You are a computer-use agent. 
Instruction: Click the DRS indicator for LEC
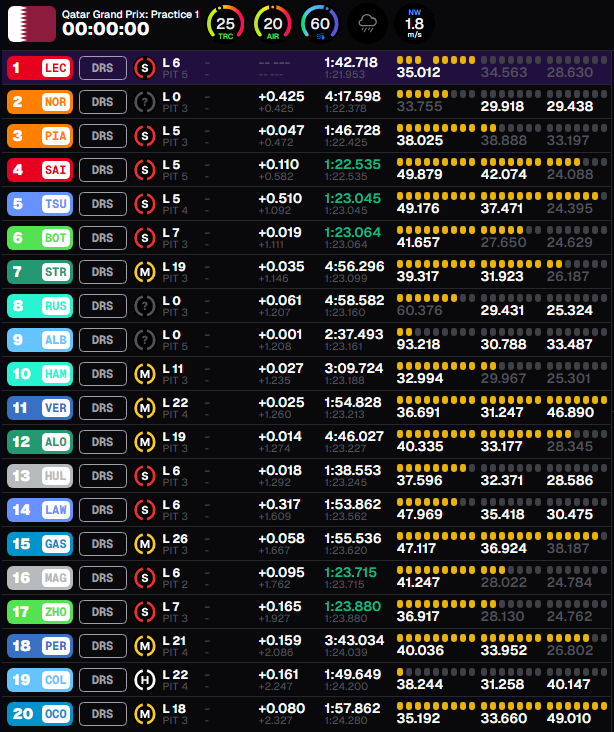tap(103, 68)
